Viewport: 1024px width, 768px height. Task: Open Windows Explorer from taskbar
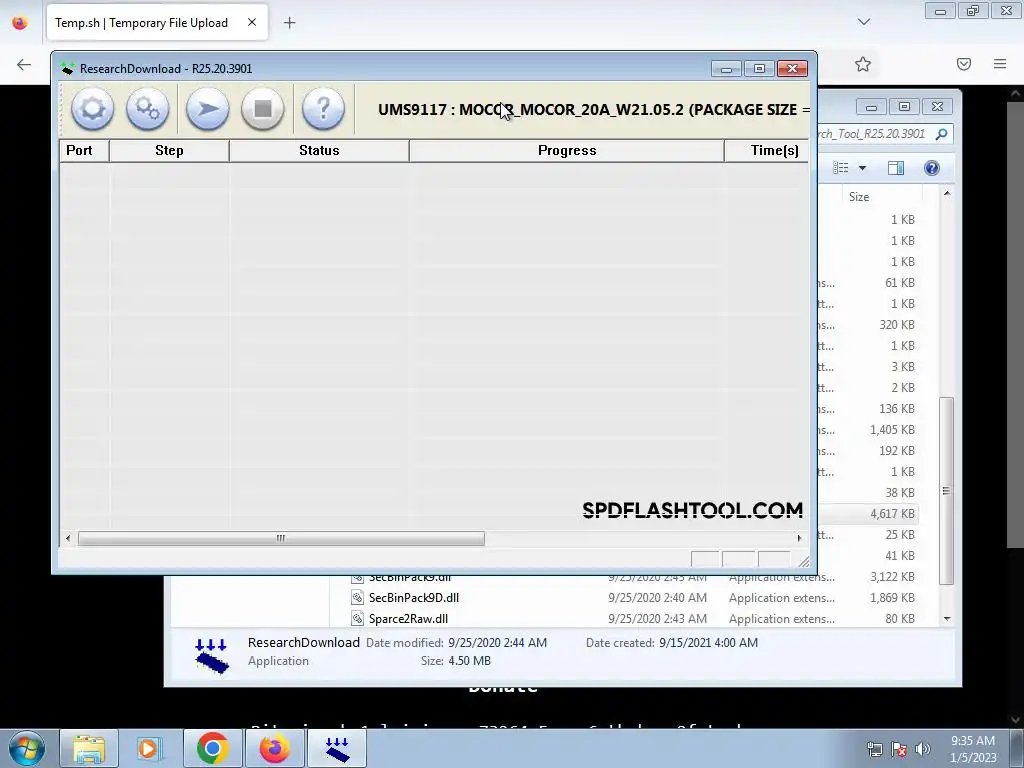(x=89, y=748)
